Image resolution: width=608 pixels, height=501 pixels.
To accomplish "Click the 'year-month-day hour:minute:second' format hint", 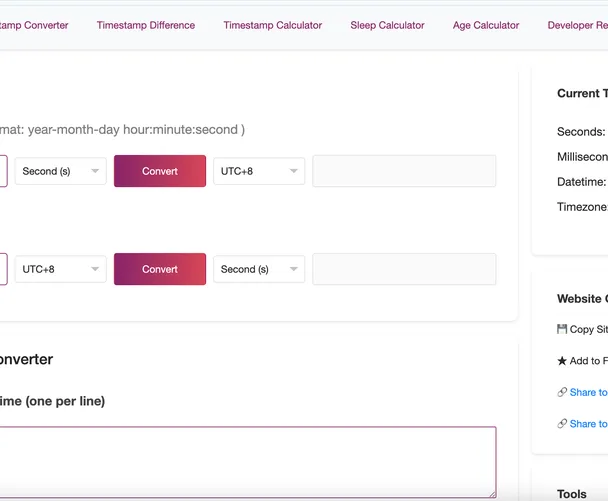I will 133,130.
